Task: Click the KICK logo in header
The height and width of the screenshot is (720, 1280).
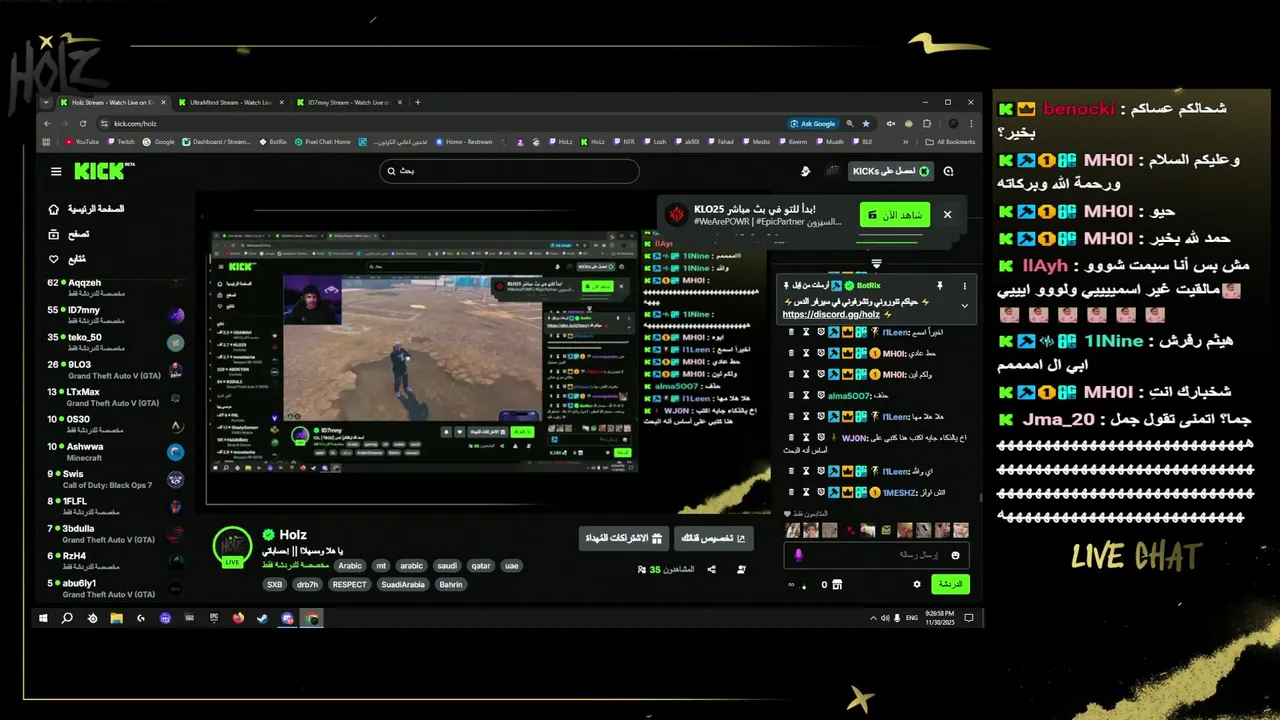Action: [x=104, y=171]
